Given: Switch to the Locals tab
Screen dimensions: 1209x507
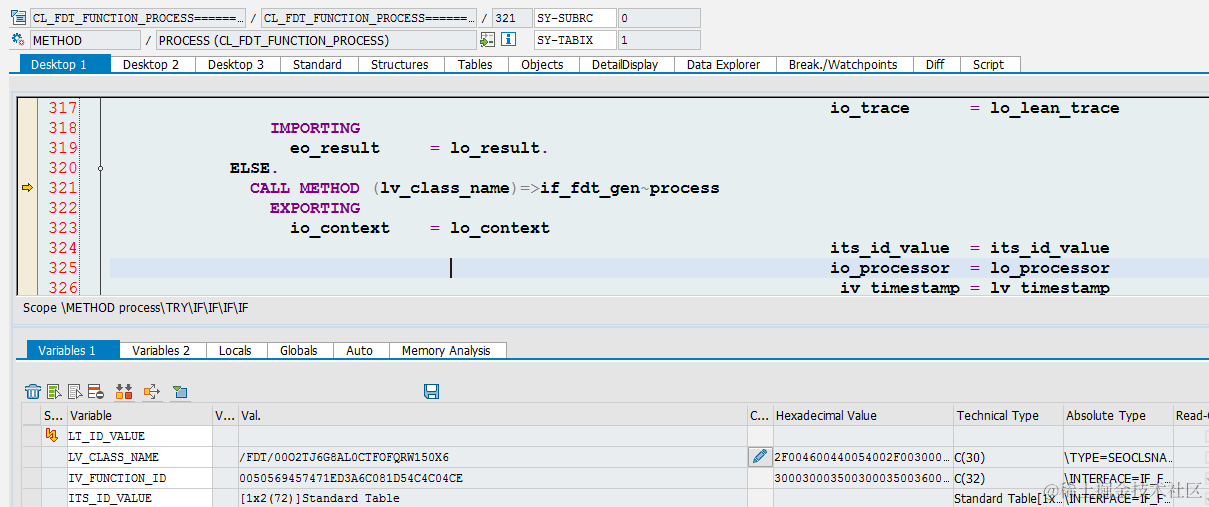Looking at the screenshot, I should [235, 350].
